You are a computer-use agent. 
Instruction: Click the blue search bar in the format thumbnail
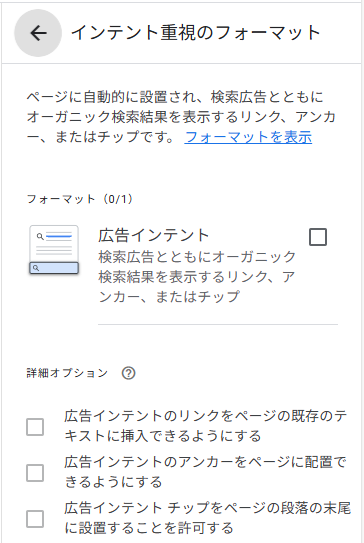(54, 268)
